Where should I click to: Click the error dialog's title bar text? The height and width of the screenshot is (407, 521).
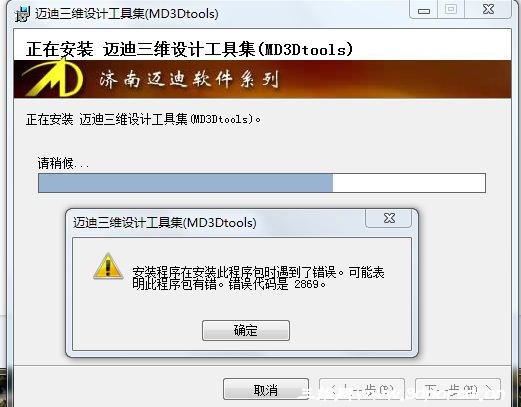[165, 222]
